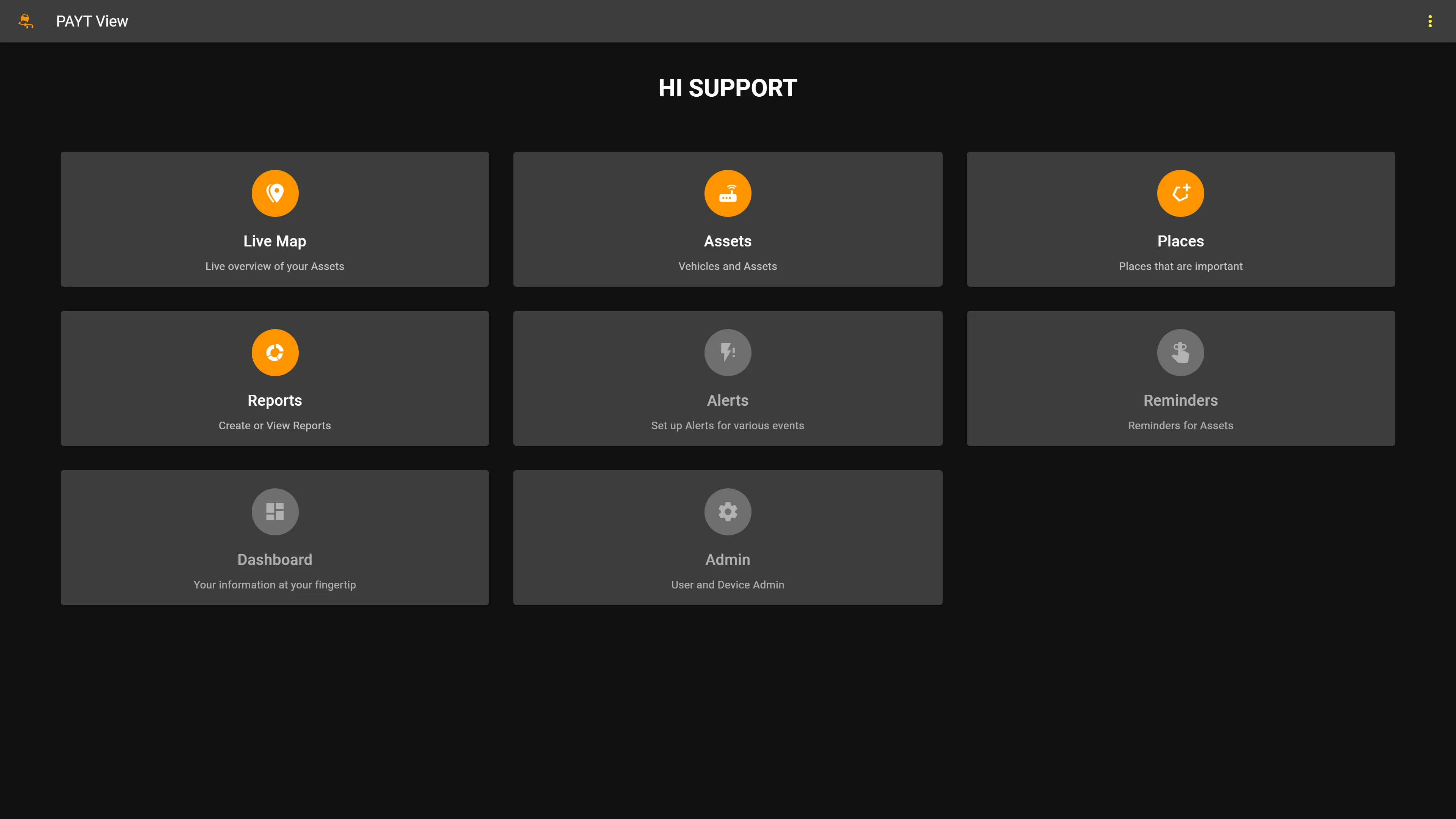1456x819 pixels.
Task: Select the Alerts heading
Action: tap(728, 401)
